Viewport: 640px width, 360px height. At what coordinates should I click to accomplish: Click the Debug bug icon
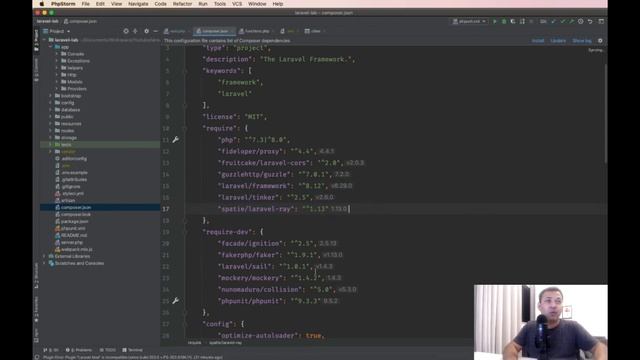(x=504, y=21)
